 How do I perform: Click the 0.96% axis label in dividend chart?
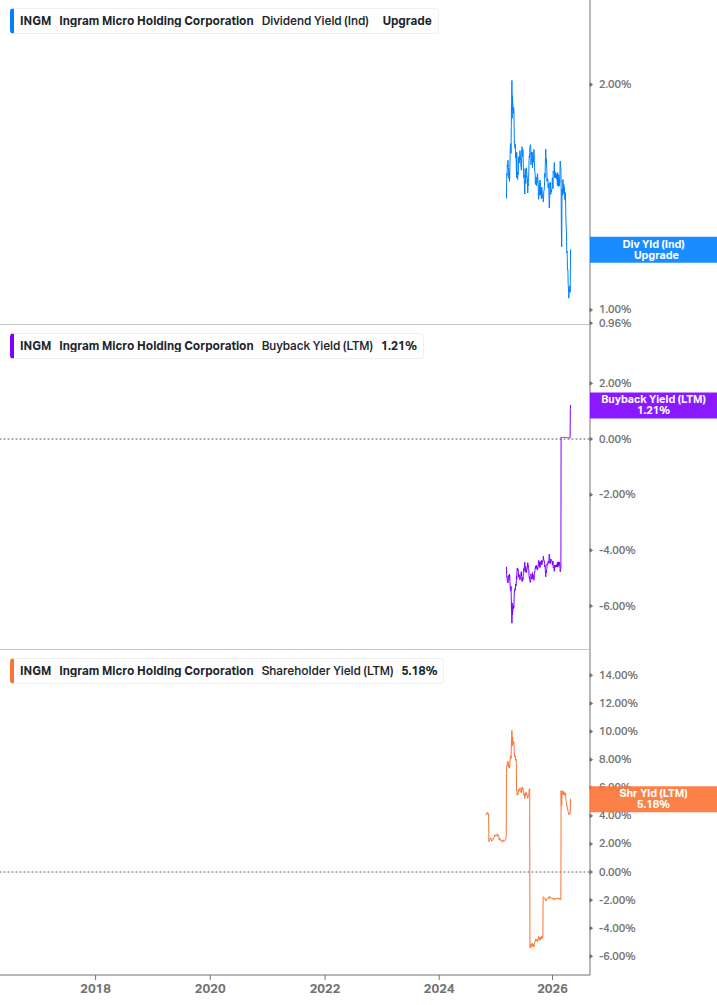[615, 324]
